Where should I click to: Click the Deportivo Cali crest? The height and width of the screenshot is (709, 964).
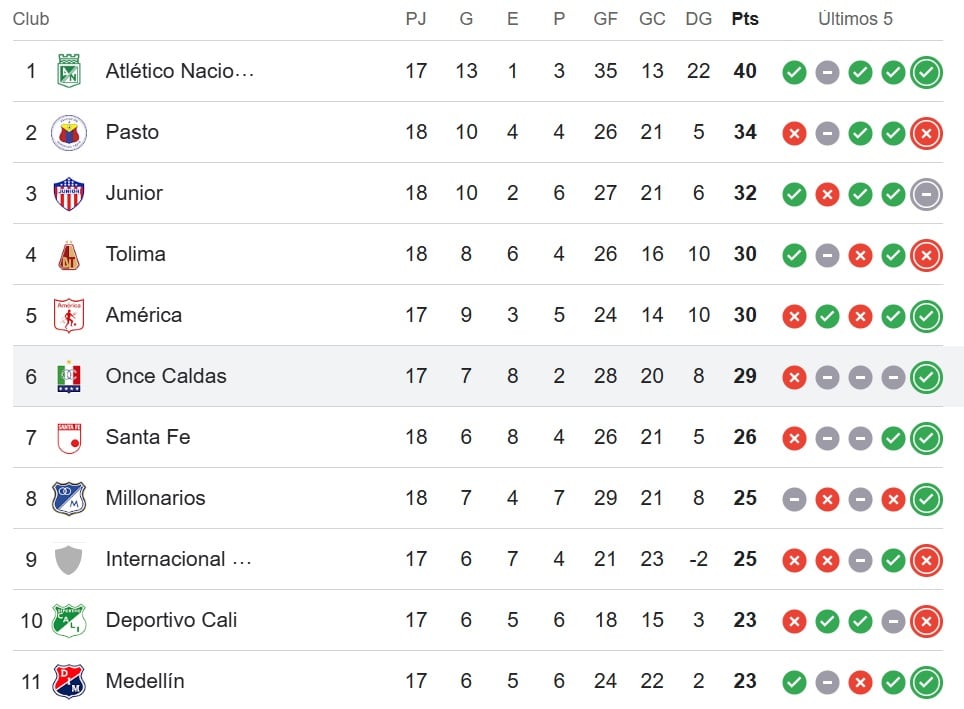(68, 620)
